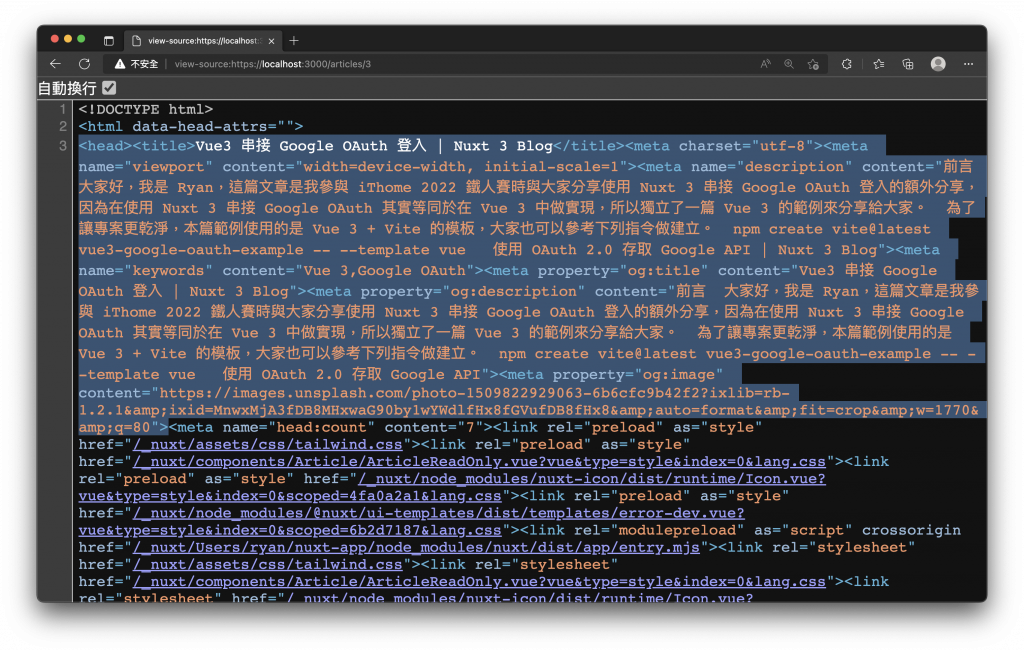Add this page to favorites star icon
The height and width of the screenshot is (651, 1024).
813,64
